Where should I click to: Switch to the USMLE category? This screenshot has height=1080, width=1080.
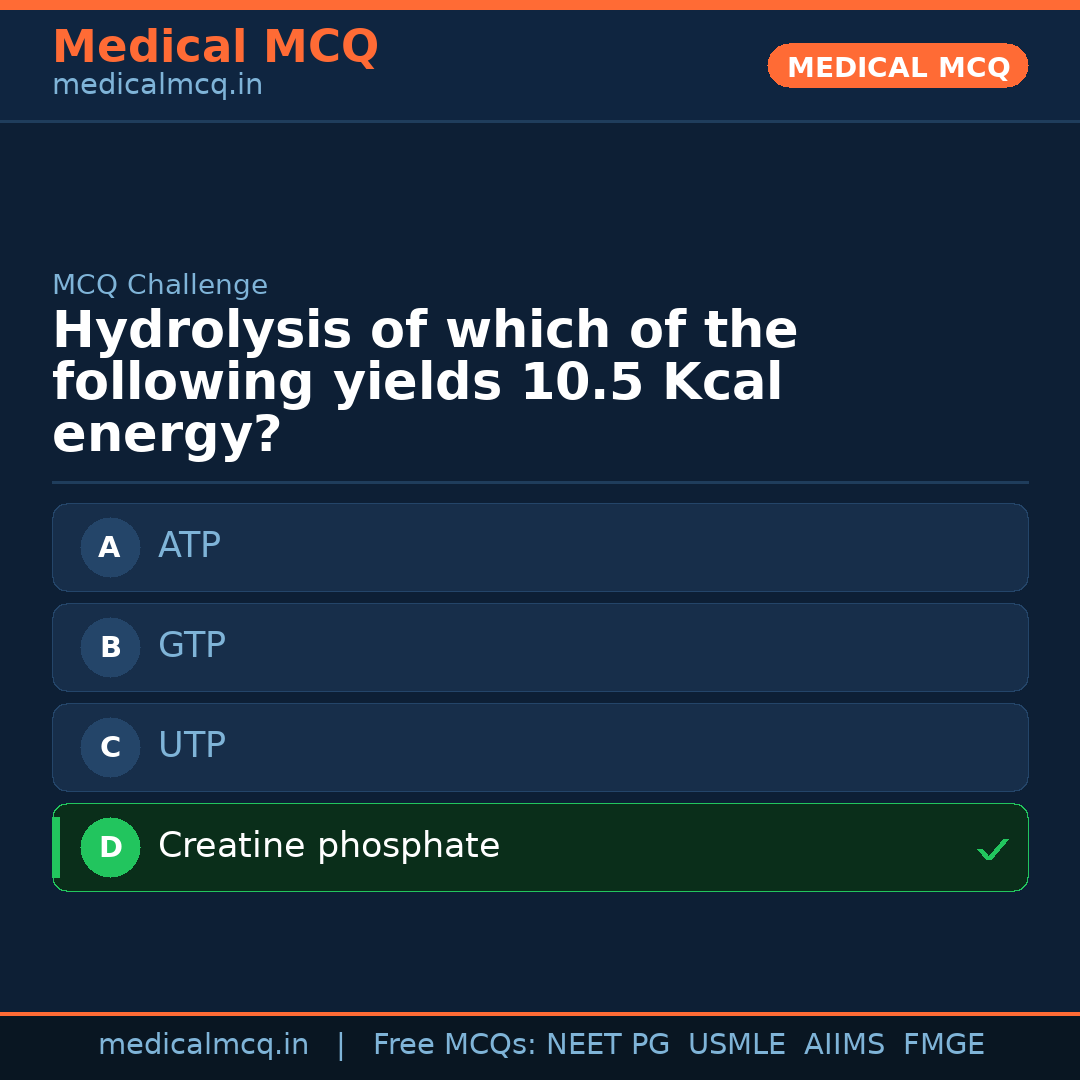click(737, 1043)
